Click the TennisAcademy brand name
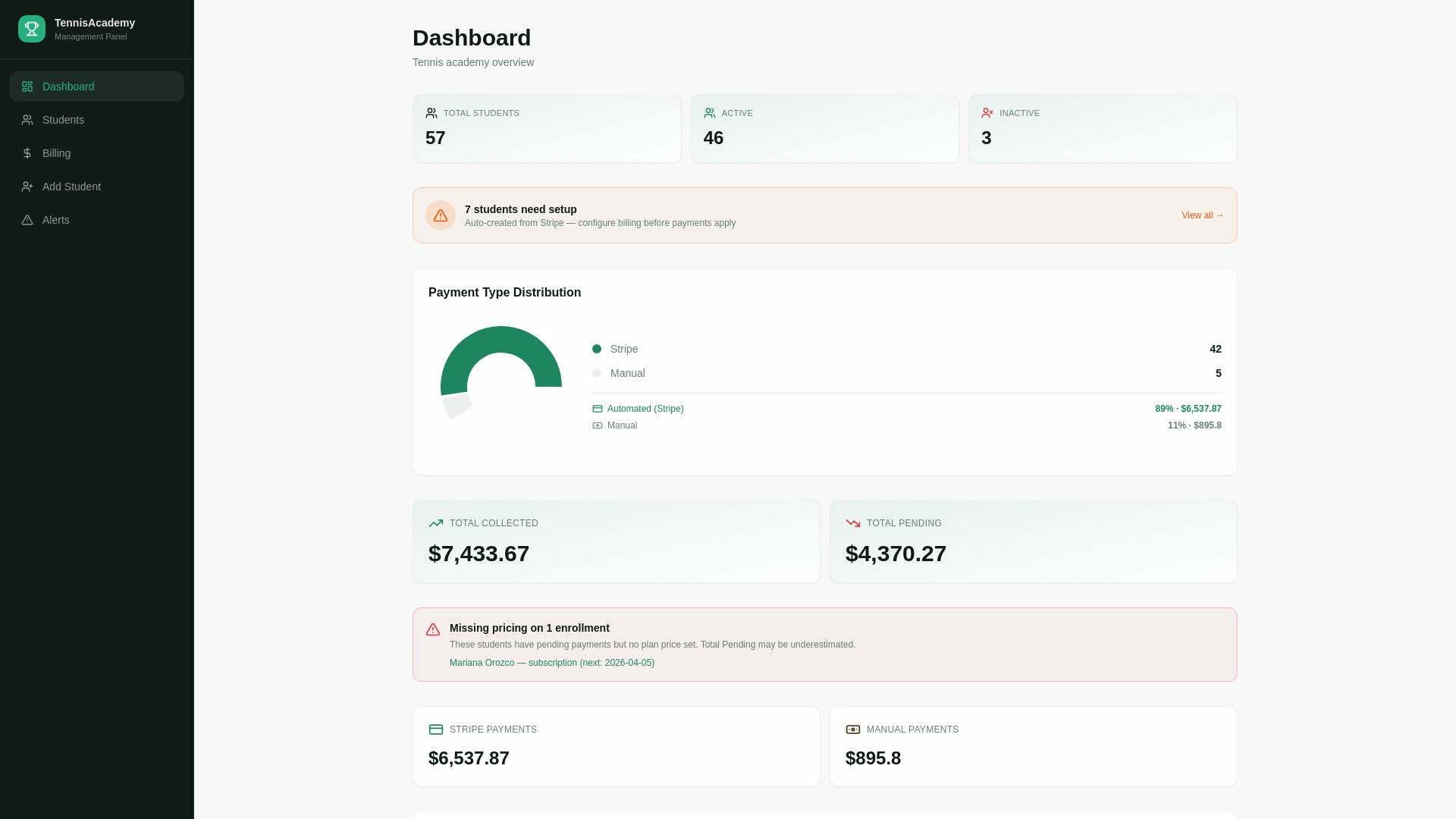Screen dimensions: 1456x819 (x=95, y=23)
